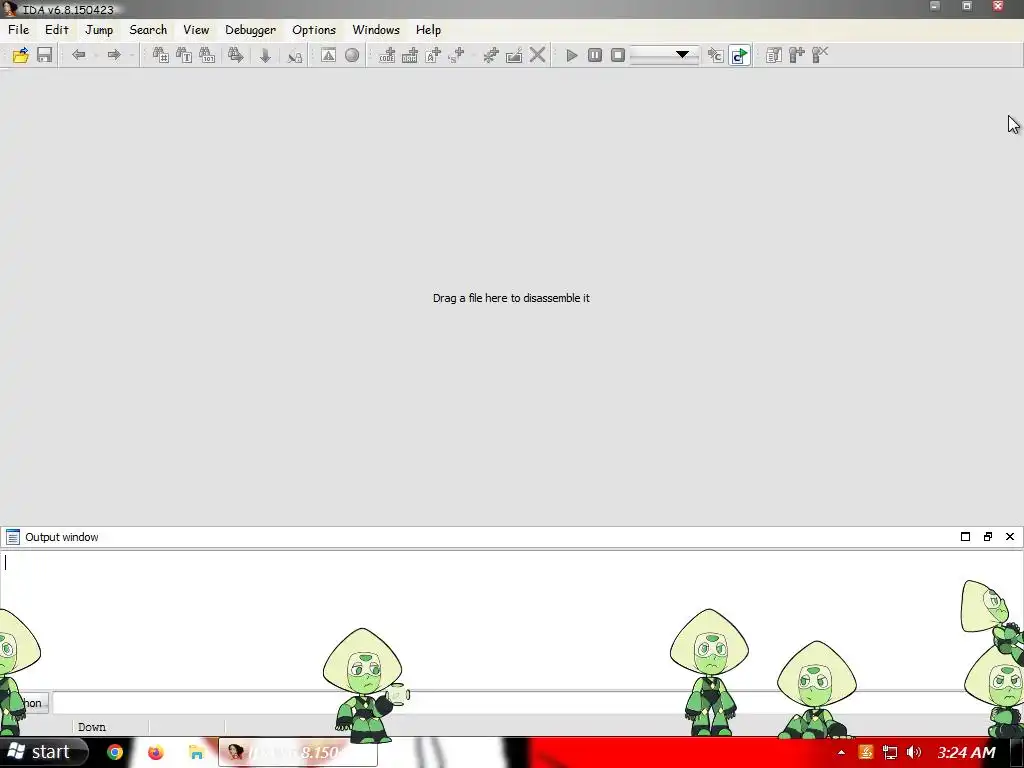This screenshot has width=1024, height=768.
Task: Close the Output window panel
Action: [1010, 537]
